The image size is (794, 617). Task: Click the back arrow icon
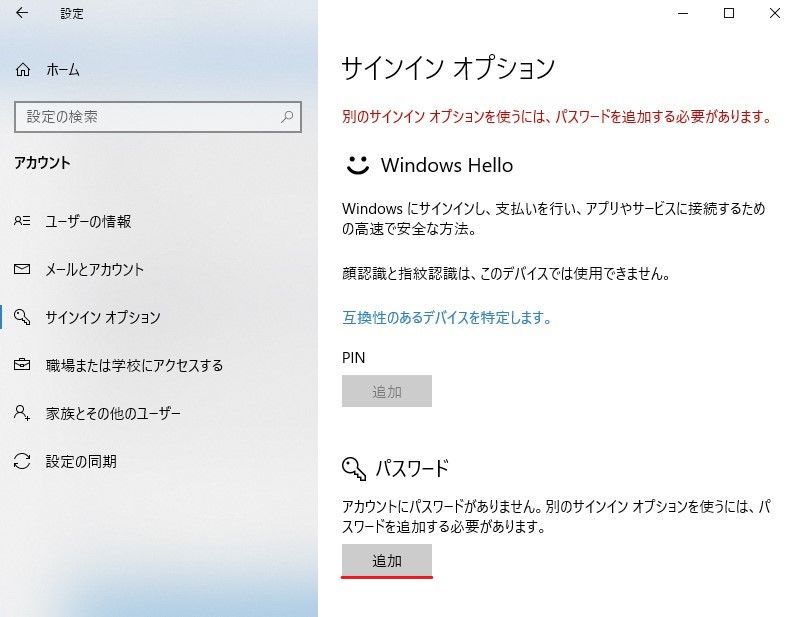pos(22,13)
